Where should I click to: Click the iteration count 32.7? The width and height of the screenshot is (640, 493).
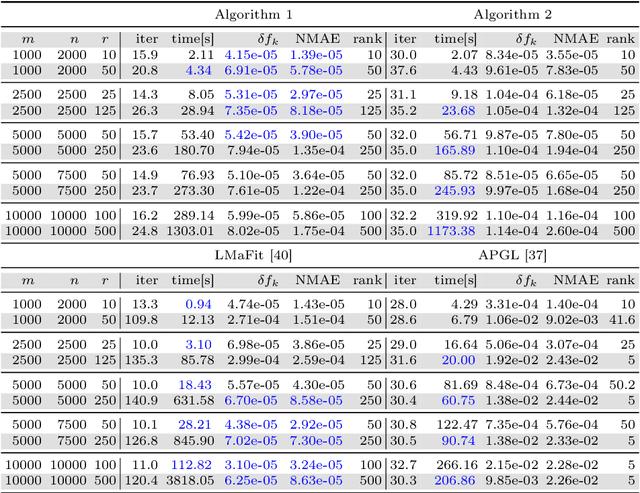tap(403, 465)
